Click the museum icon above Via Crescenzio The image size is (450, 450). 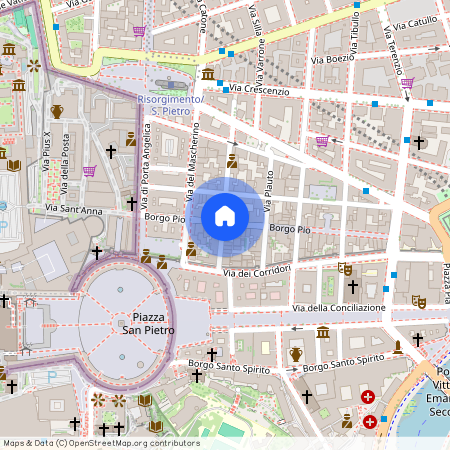[208, 74]
